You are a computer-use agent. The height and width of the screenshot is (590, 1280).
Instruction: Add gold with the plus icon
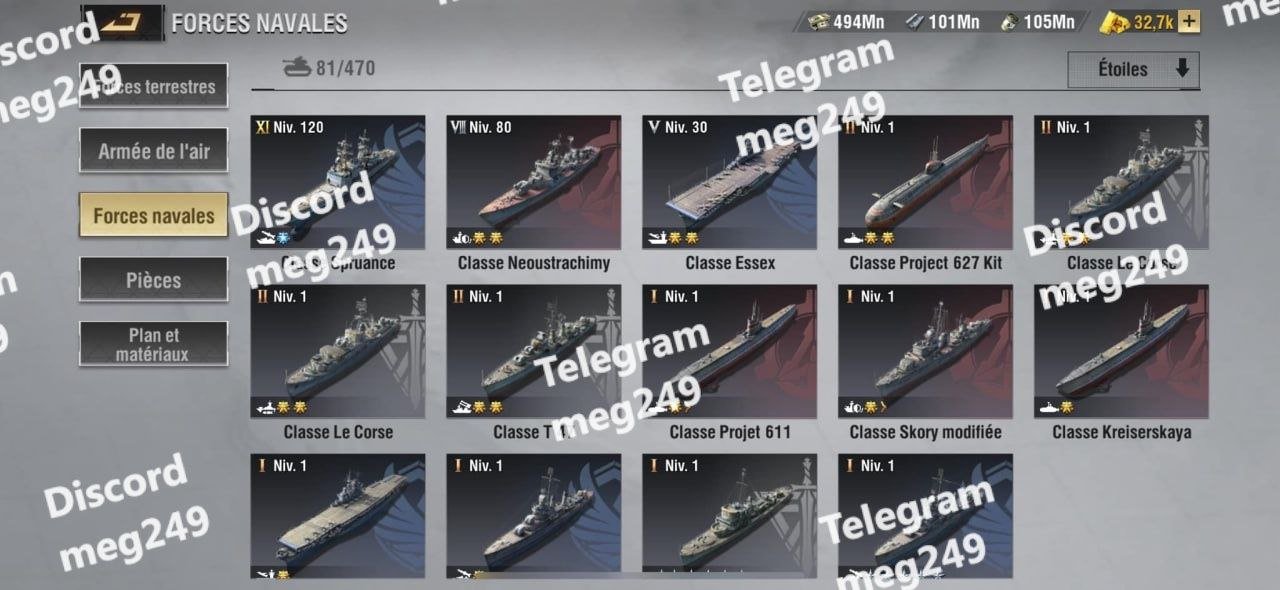pyautogui.click(x=1189, y=21)
